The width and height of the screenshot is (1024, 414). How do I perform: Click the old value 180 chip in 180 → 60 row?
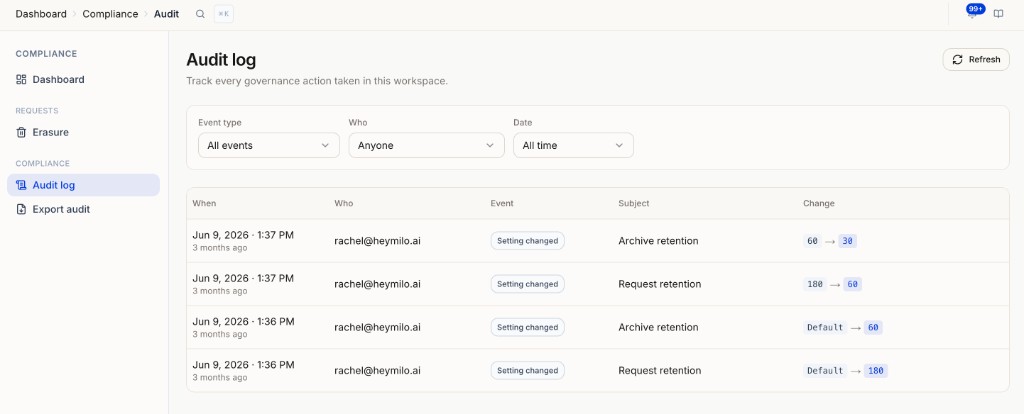coord(815,284)
